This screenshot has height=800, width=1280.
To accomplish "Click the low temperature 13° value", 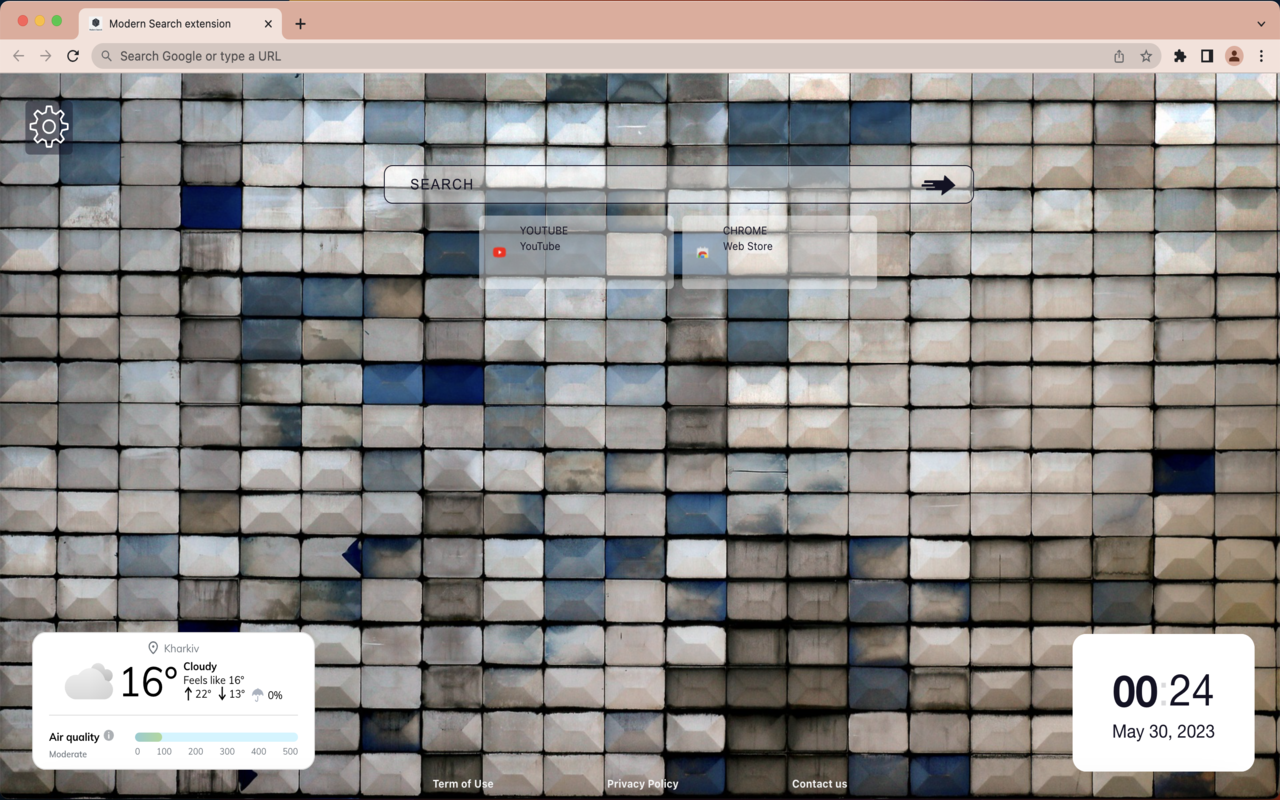I will coord(237,694).
